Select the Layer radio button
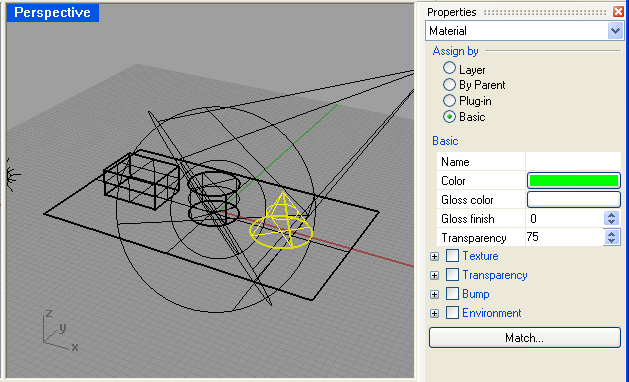Image resolution: width=629 pixels, height=382 pixels. pyautogui.click(x=449, y=68)
